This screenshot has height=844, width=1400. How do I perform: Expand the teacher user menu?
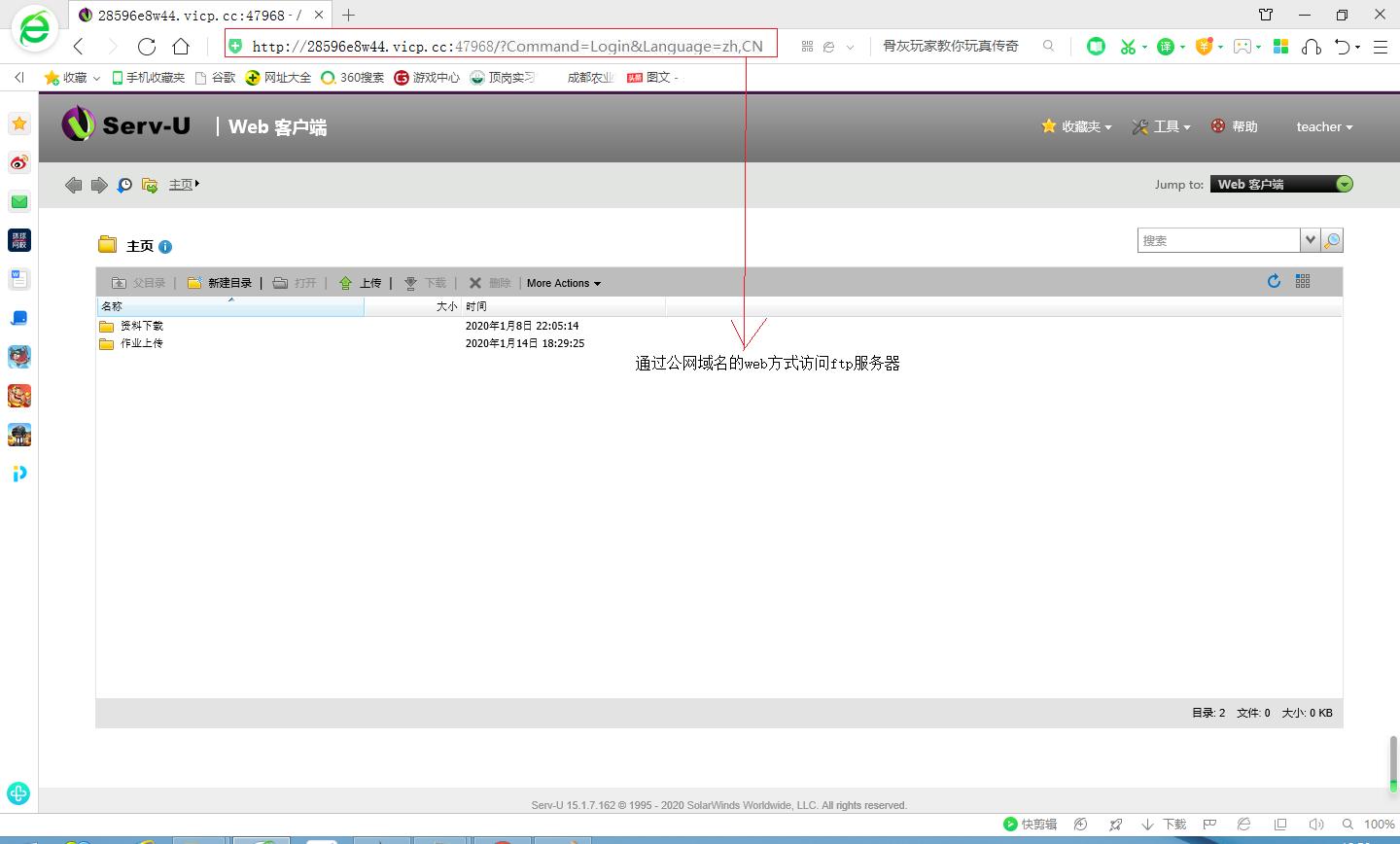pos(1324,126)
